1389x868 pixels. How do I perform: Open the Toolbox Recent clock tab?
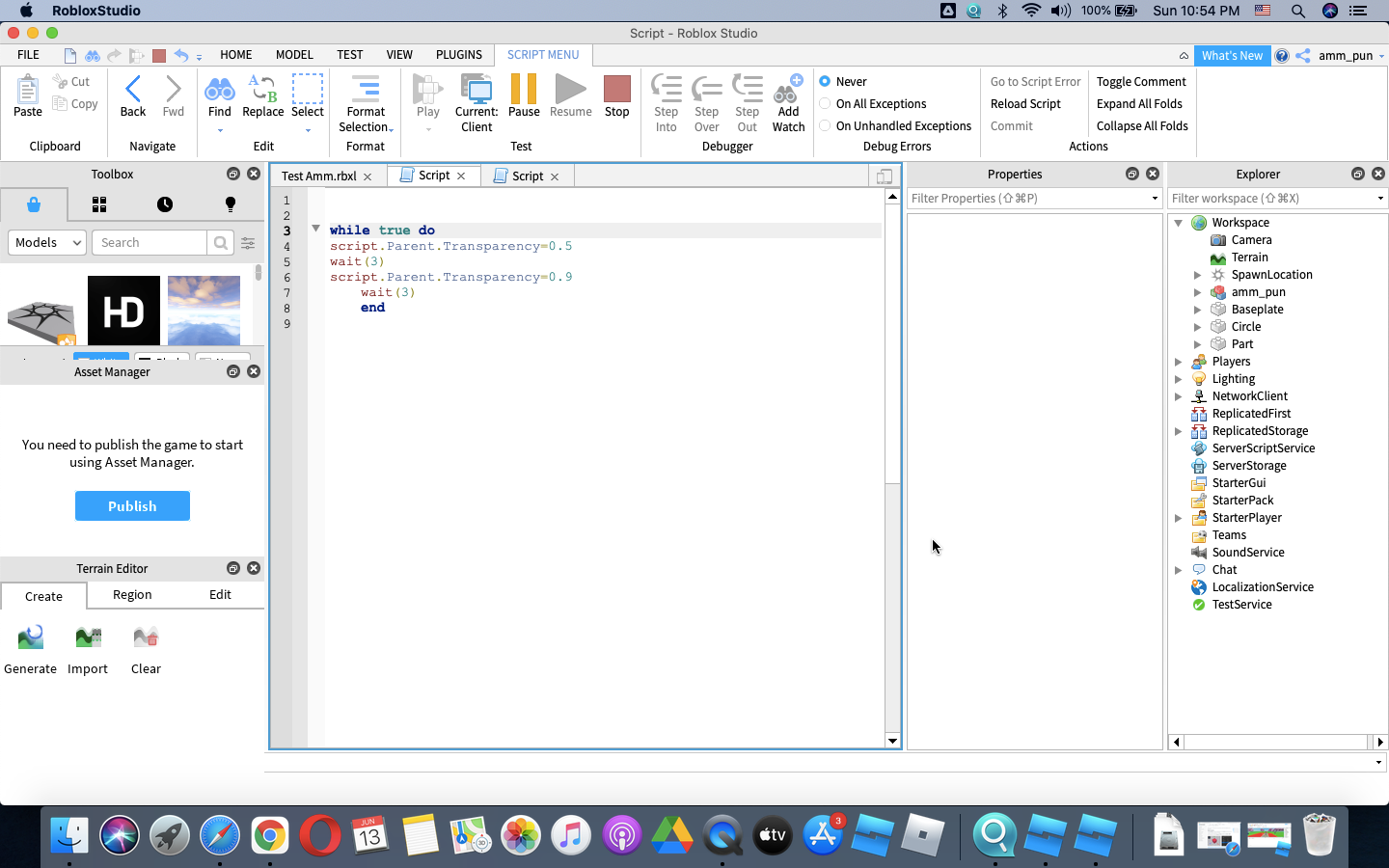click(x=165, y=204)
